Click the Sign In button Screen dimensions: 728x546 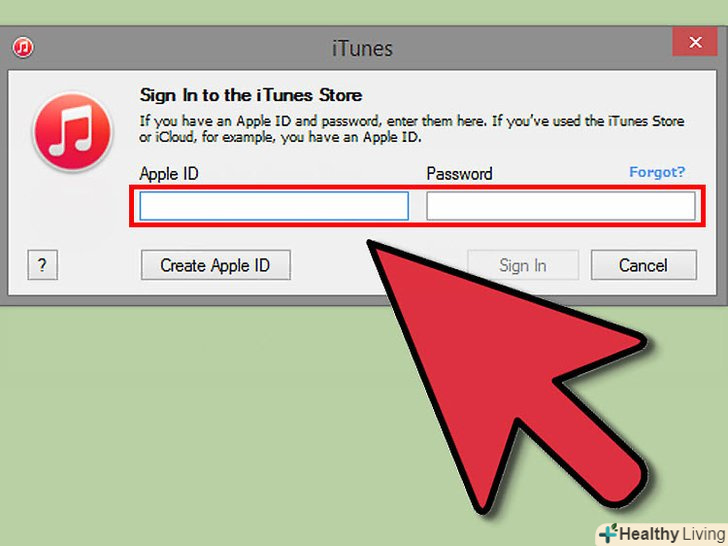523,265
